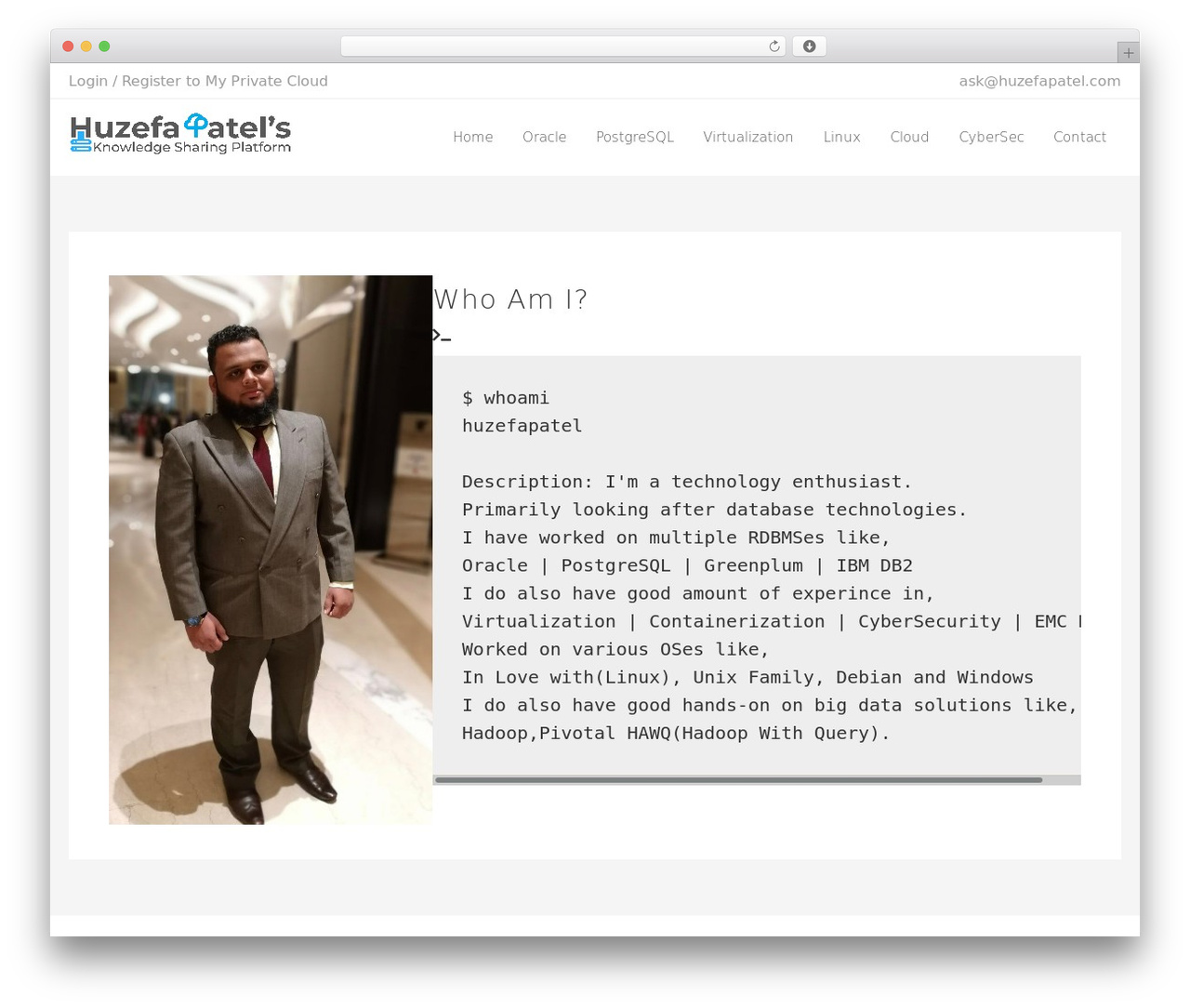Image resolution: width=1190 pixels, height=1008 pixels.
Task: Open the Virtualization menu
Action: [748, 137]
